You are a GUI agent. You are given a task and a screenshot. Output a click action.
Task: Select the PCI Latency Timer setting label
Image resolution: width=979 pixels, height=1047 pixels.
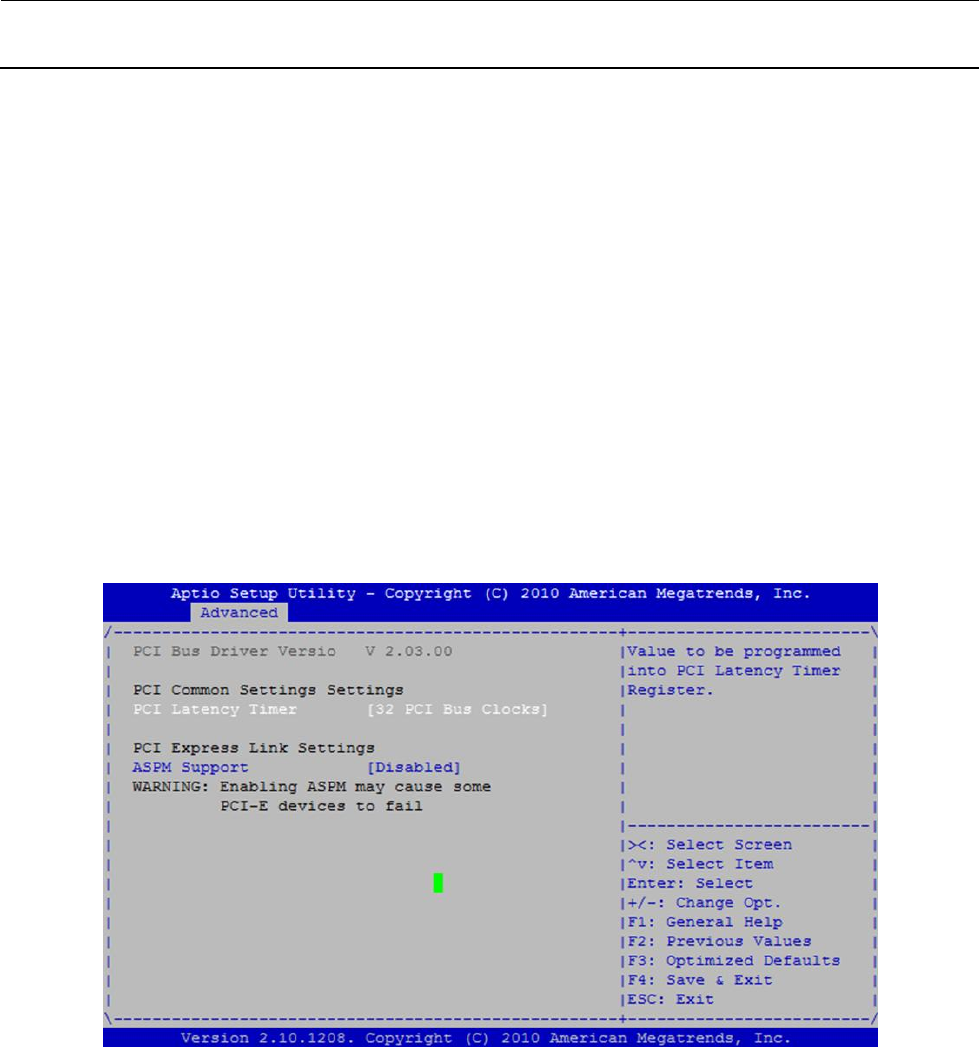[214, 709]
